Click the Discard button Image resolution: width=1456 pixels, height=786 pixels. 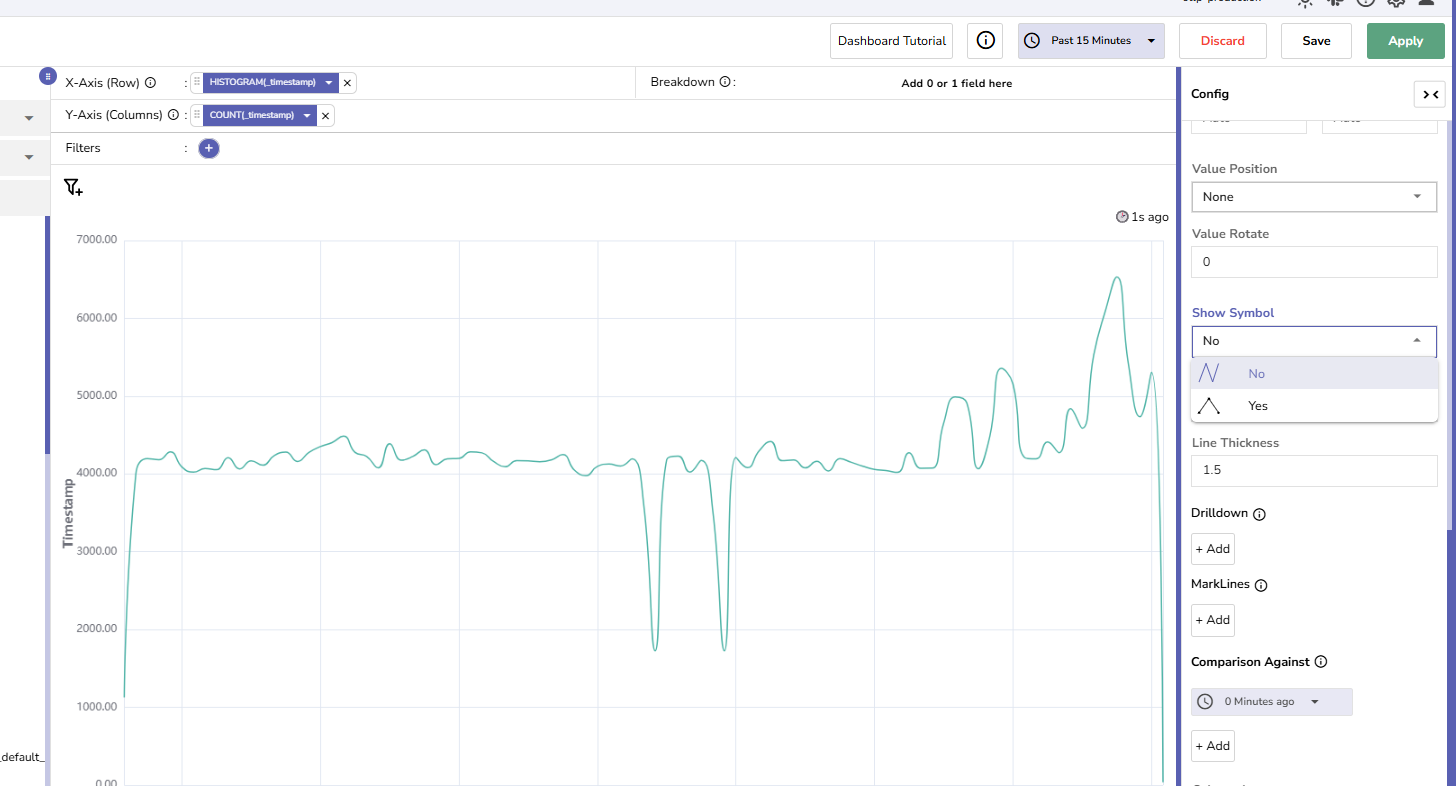pyautogui.click(x=1222, y=41)
